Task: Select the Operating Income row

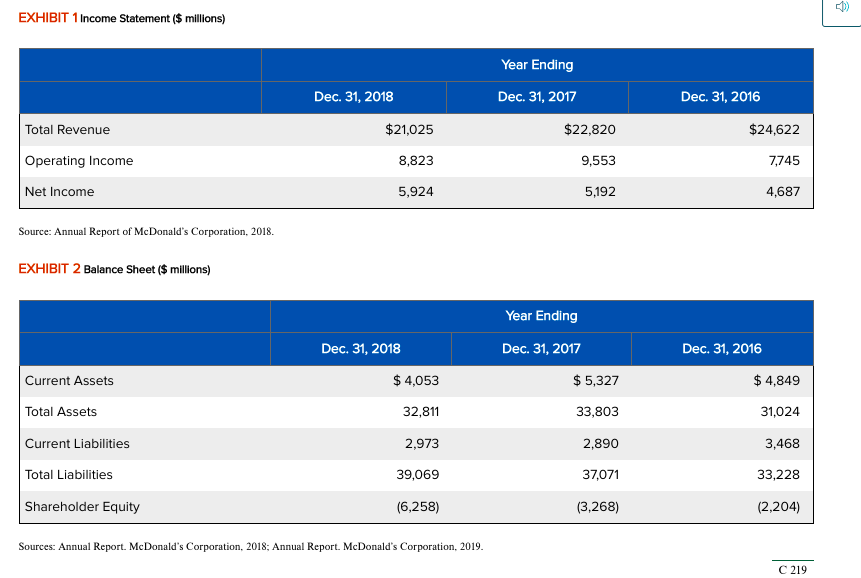Action: point(79,160)
